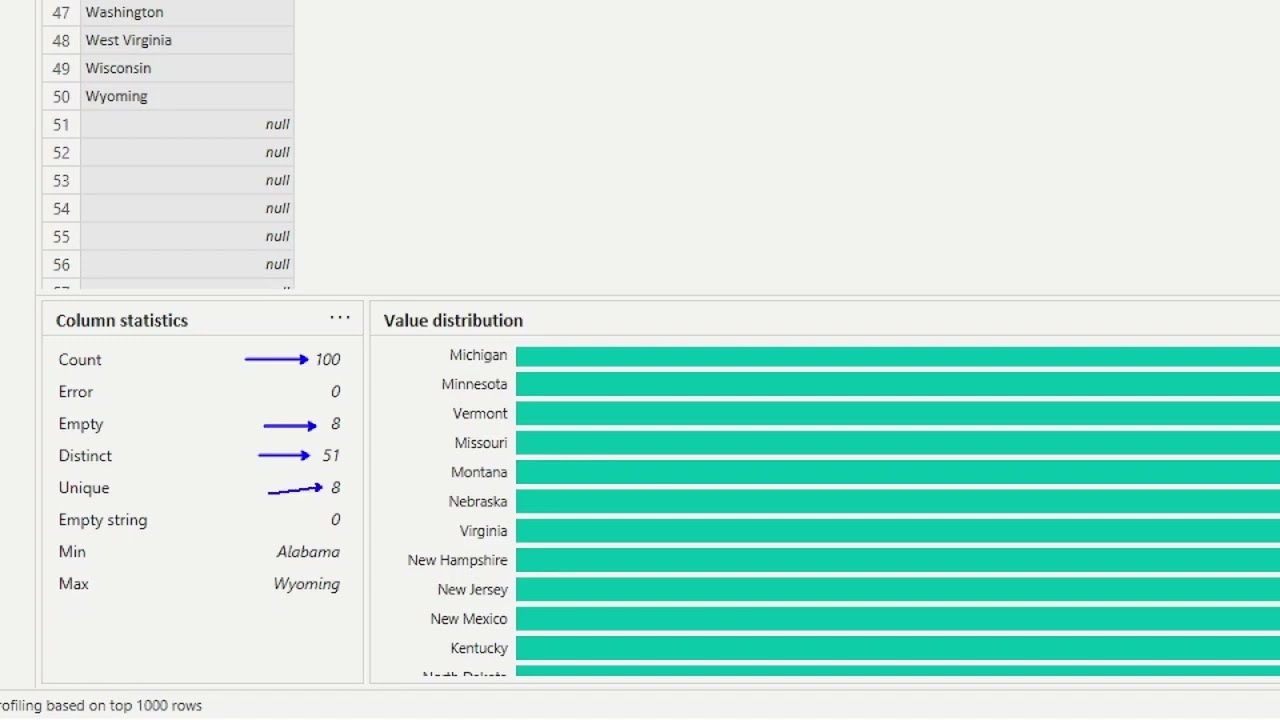Click row number 55 header

pos(61,236)
